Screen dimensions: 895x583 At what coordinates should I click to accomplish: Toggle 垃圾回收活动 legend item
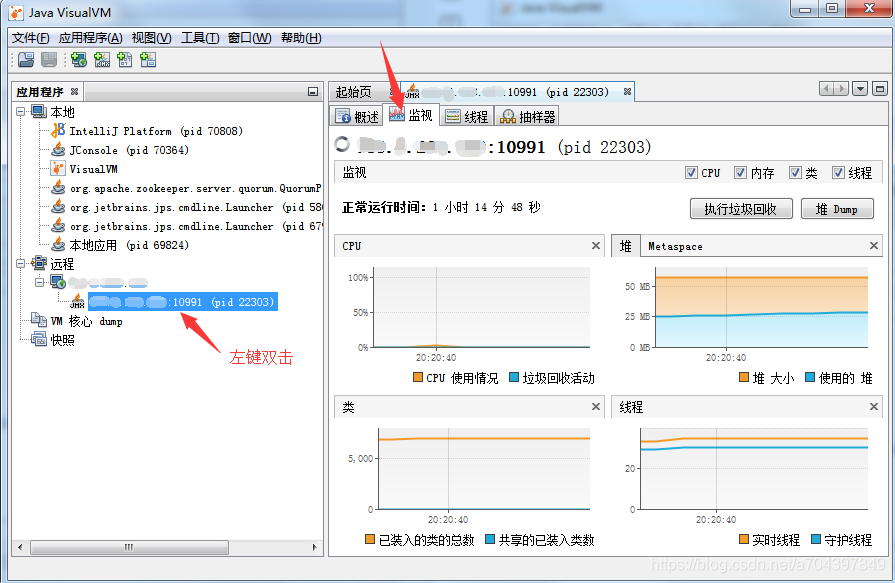click(552, 377)
